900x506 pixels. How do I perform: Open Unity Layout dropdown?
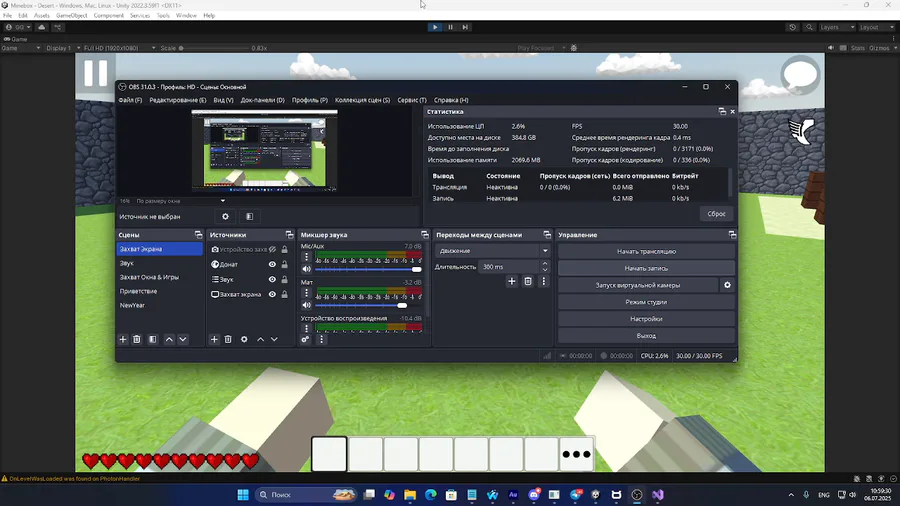876,27
